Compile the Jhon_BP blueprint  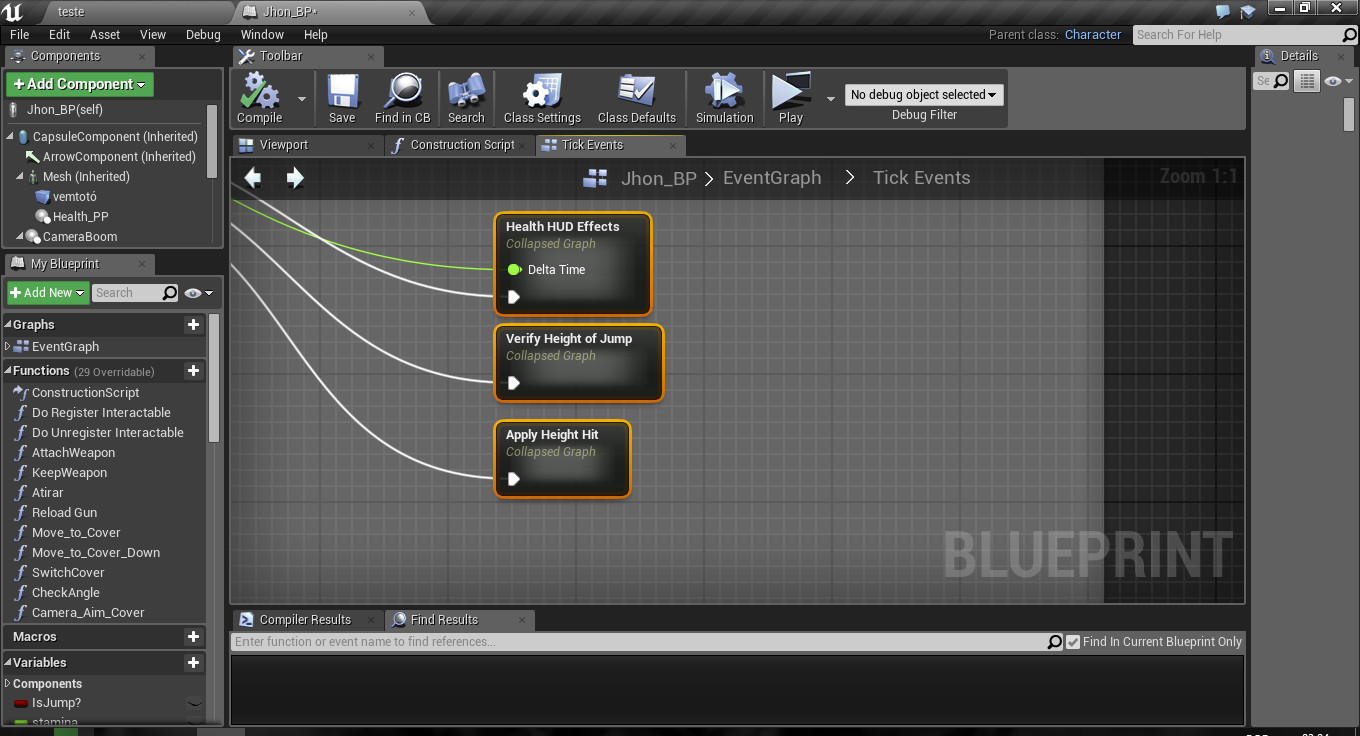click(260, 97)
